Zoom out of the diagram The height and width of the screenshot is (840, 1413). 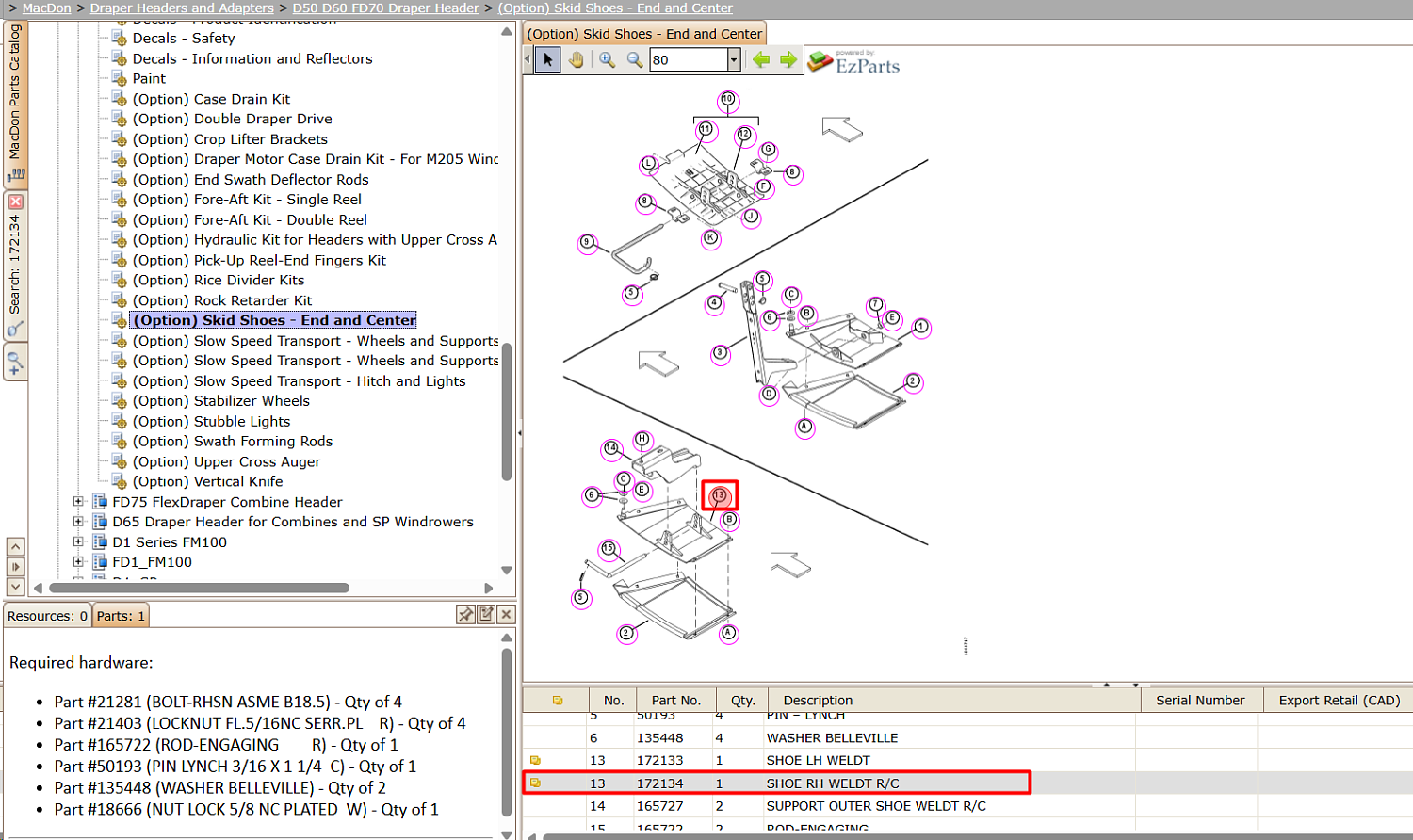634,60
